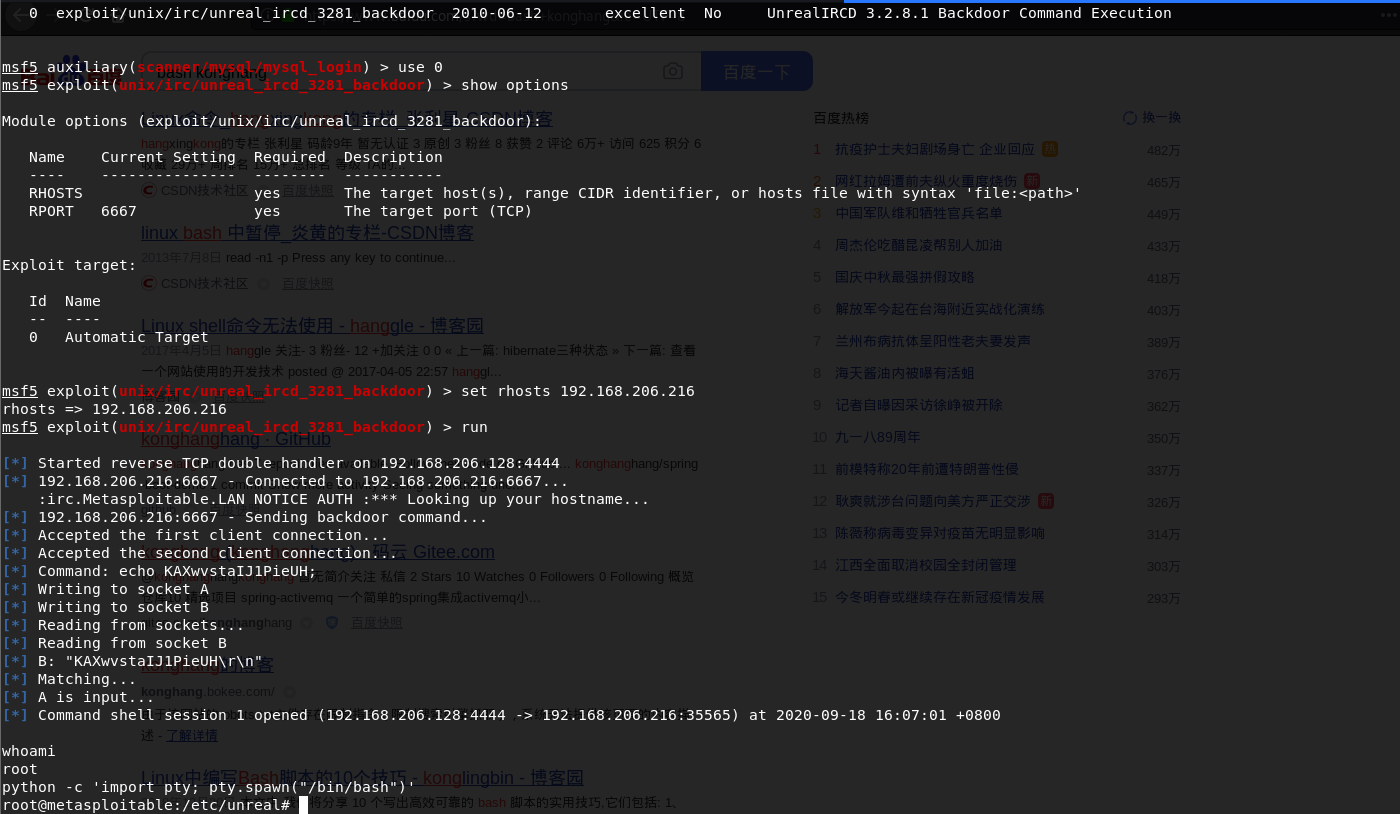Click 'Accepted the second client connection...' line

pyautogui.click(x=200, y=553)
